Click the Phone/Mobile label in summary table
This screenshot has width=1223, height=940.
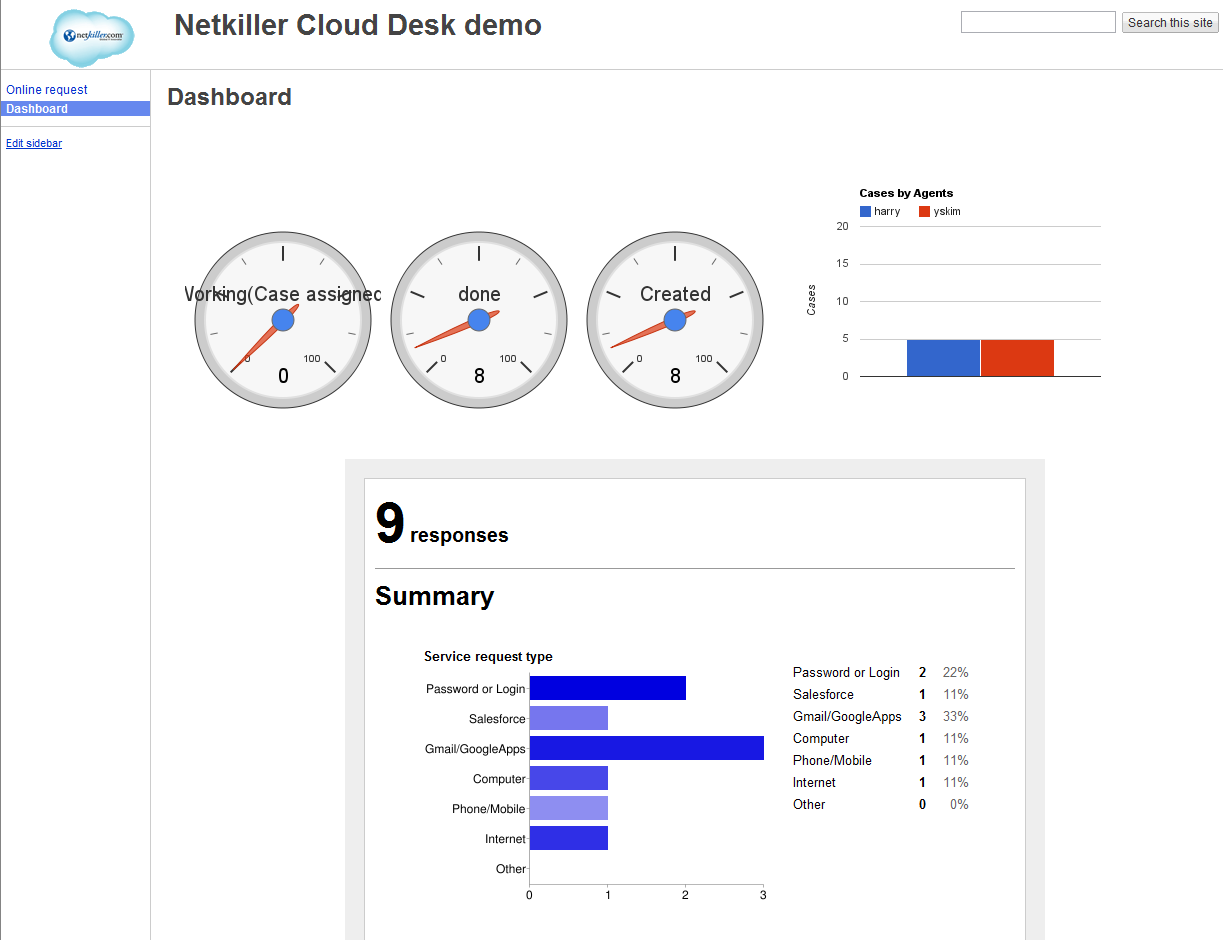[x=832, y=761]
